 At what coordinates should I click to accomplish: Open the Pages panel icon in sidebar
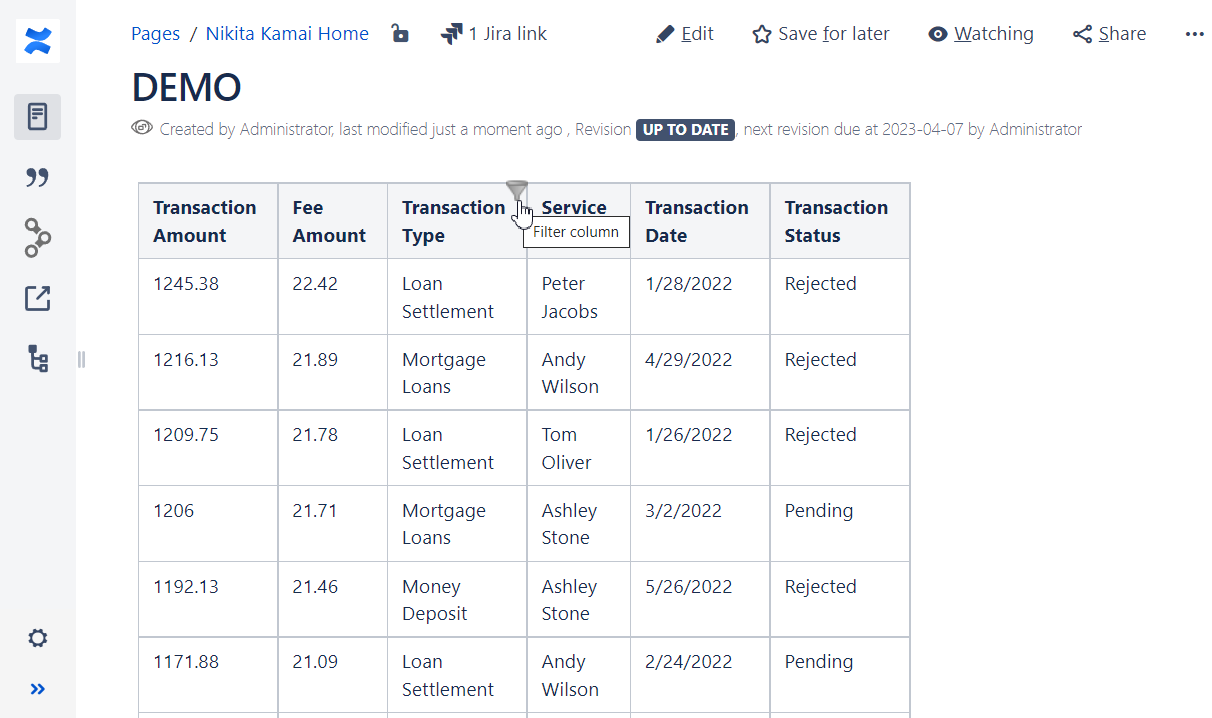point(37,116)
